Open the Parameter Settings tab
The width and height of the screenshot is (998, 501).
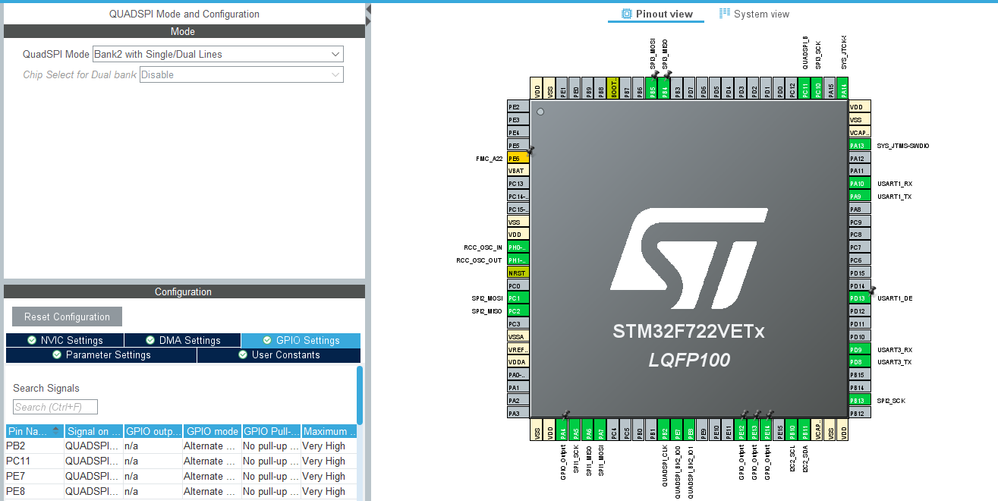(x=101, y=355)
